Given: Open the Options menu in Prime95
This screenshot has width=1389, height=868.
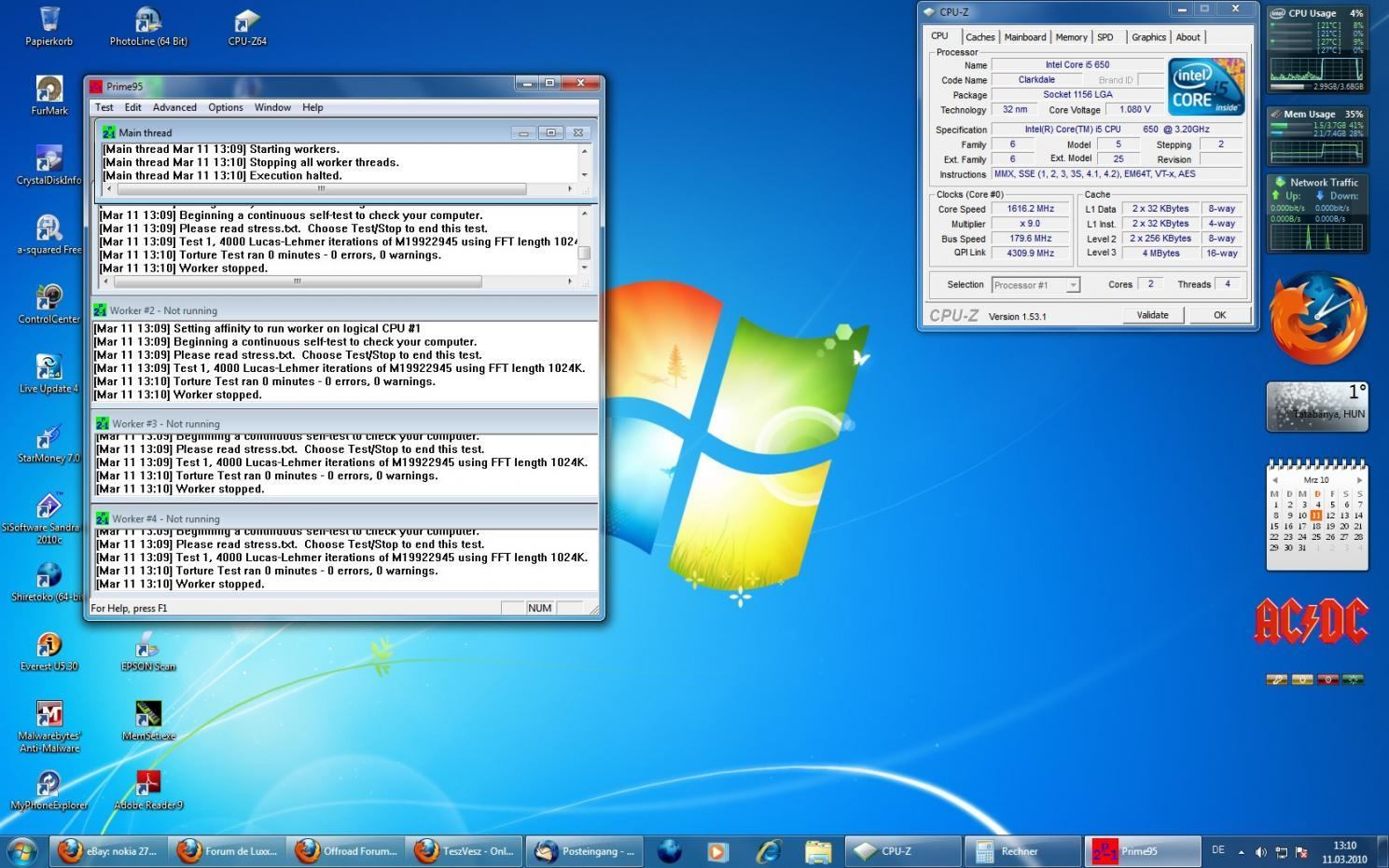Looking at the screenshot, I should [225, 107].
